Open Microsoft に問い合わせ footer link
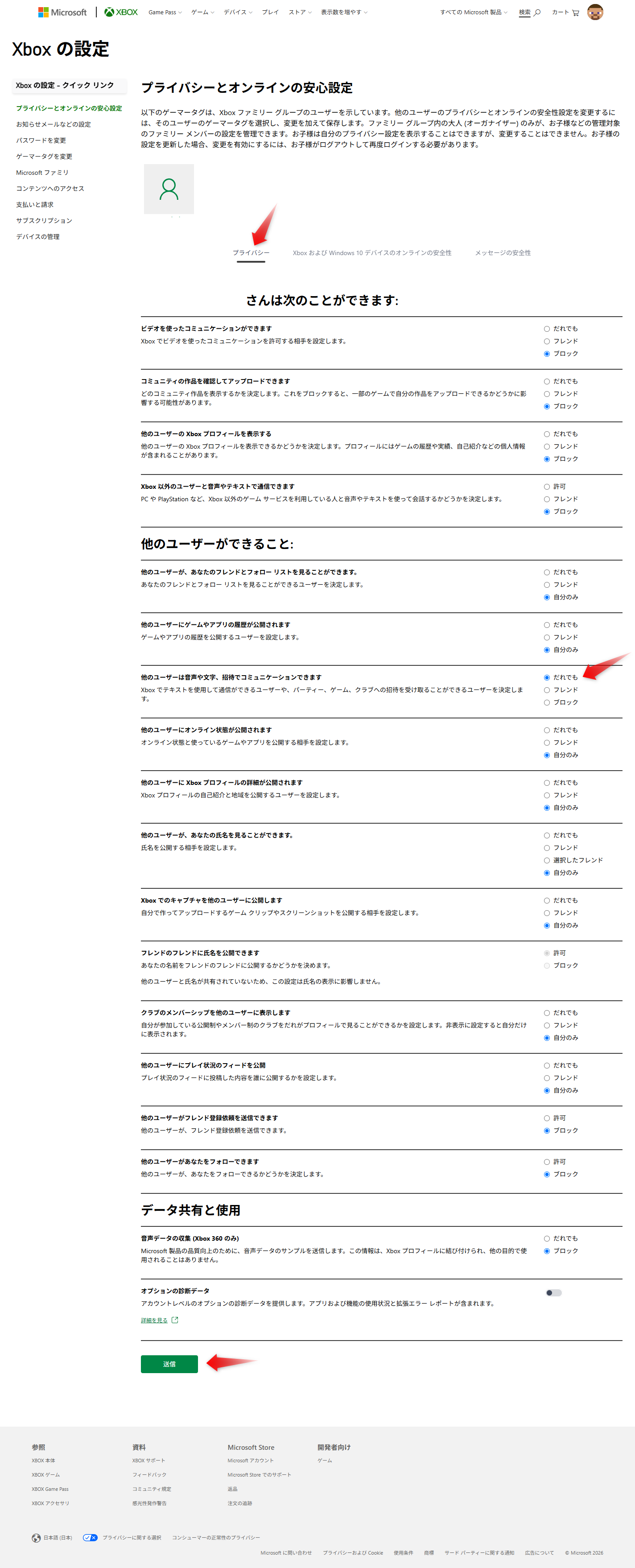The height and width of the screenshot is (1568, 635). (286, 1553)
